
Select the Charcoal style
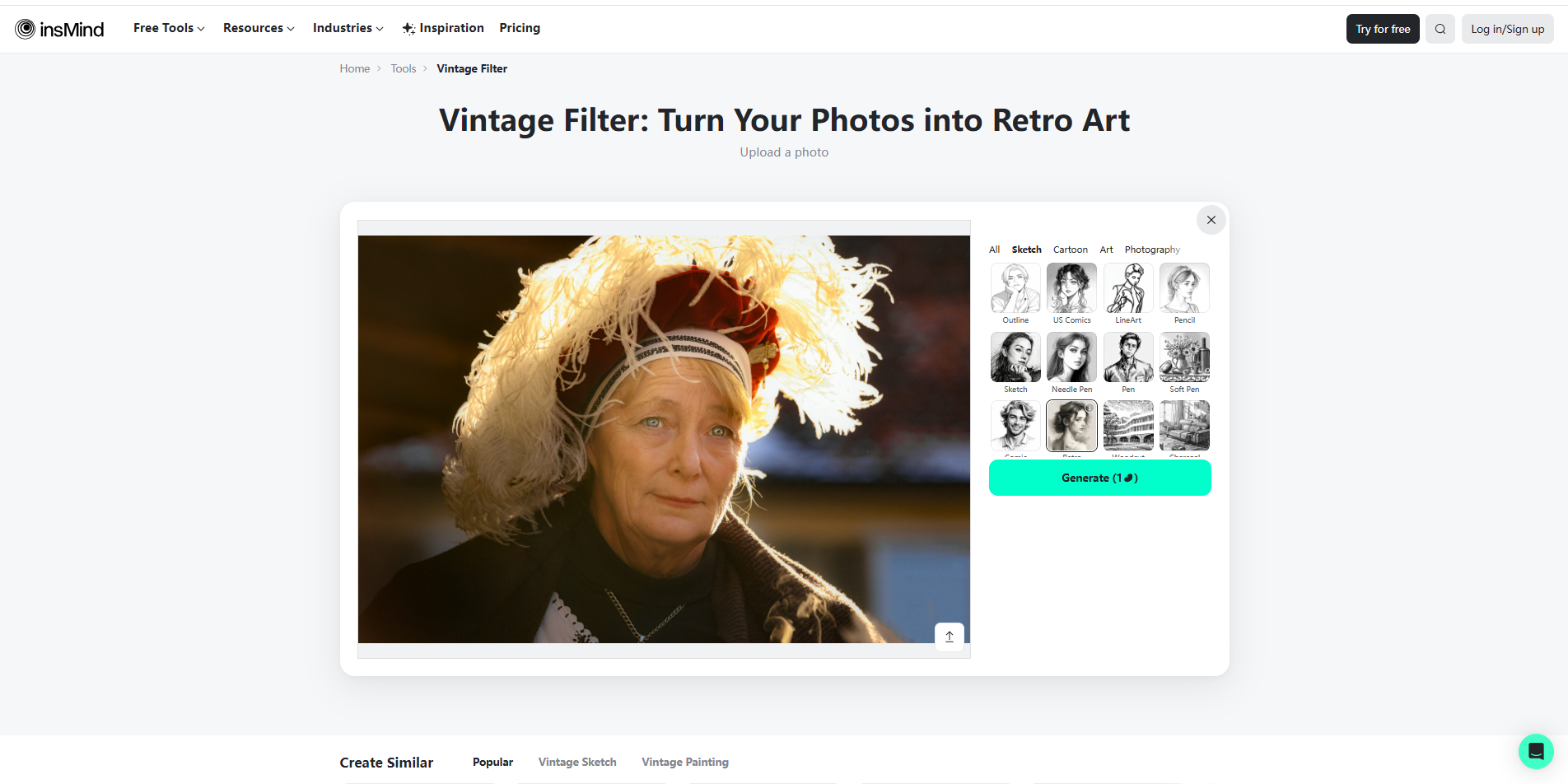pyautogui.click(x=1183, y=426)
